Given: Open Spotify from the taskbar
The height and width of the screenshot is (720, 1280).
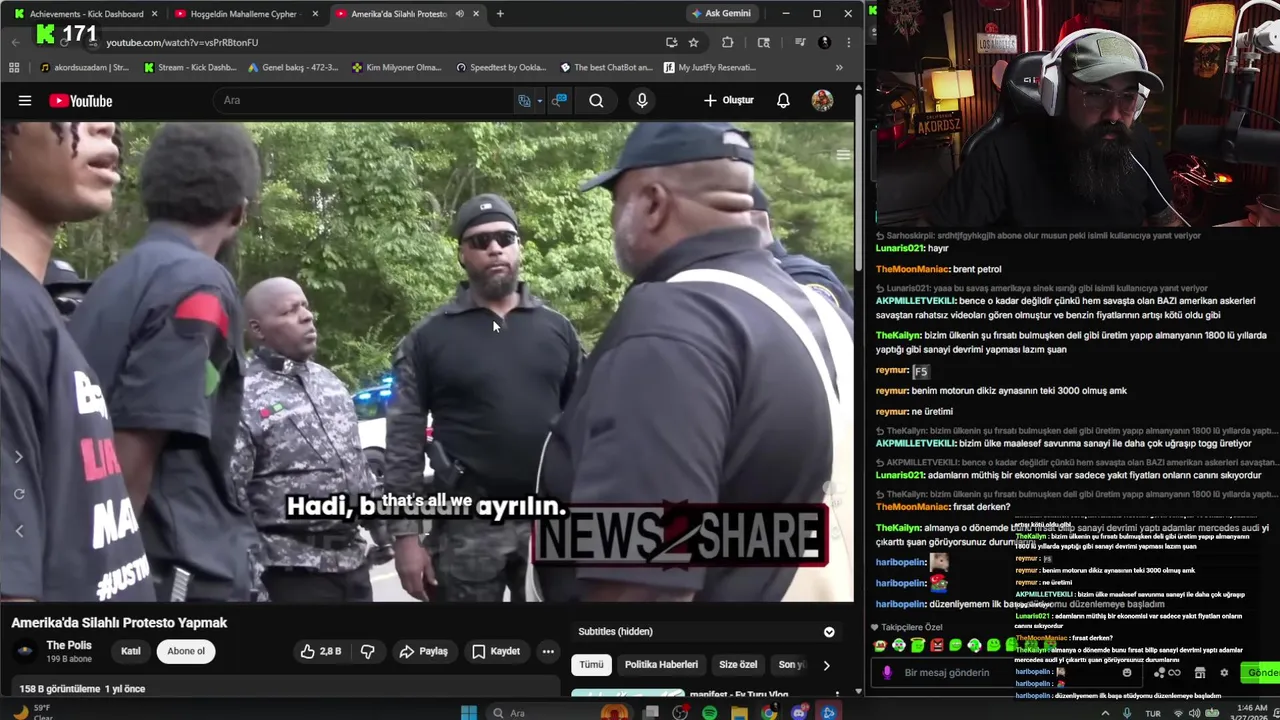Looking at the screenshot, I should pyautogui.click(x=709, y=713).
